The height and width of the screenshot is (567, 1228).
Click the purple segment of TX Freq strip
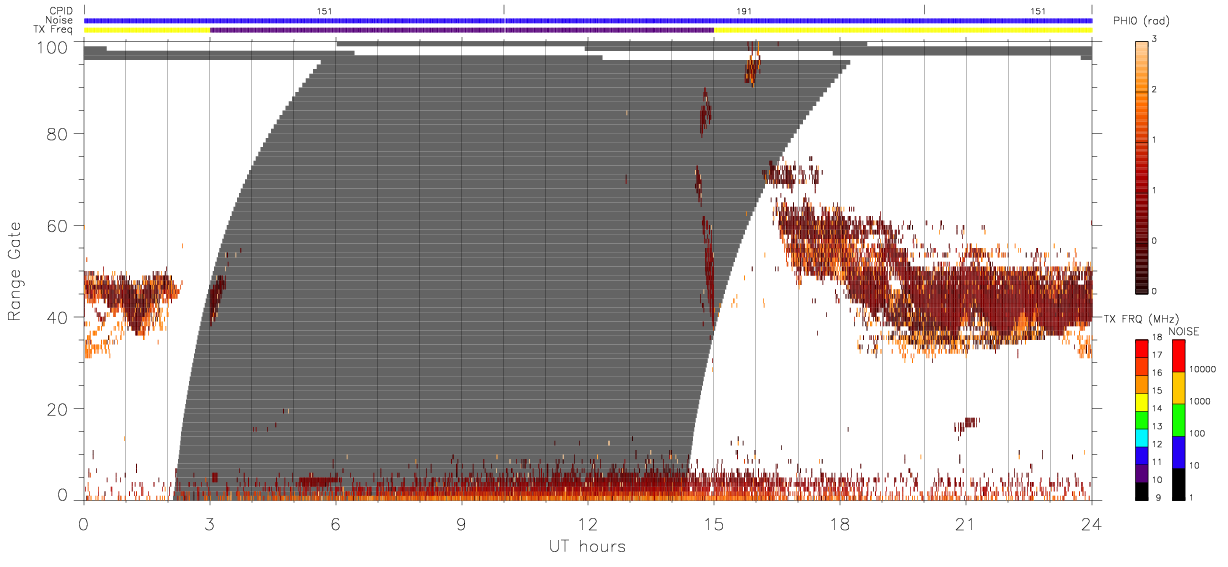tap(462, 30)
